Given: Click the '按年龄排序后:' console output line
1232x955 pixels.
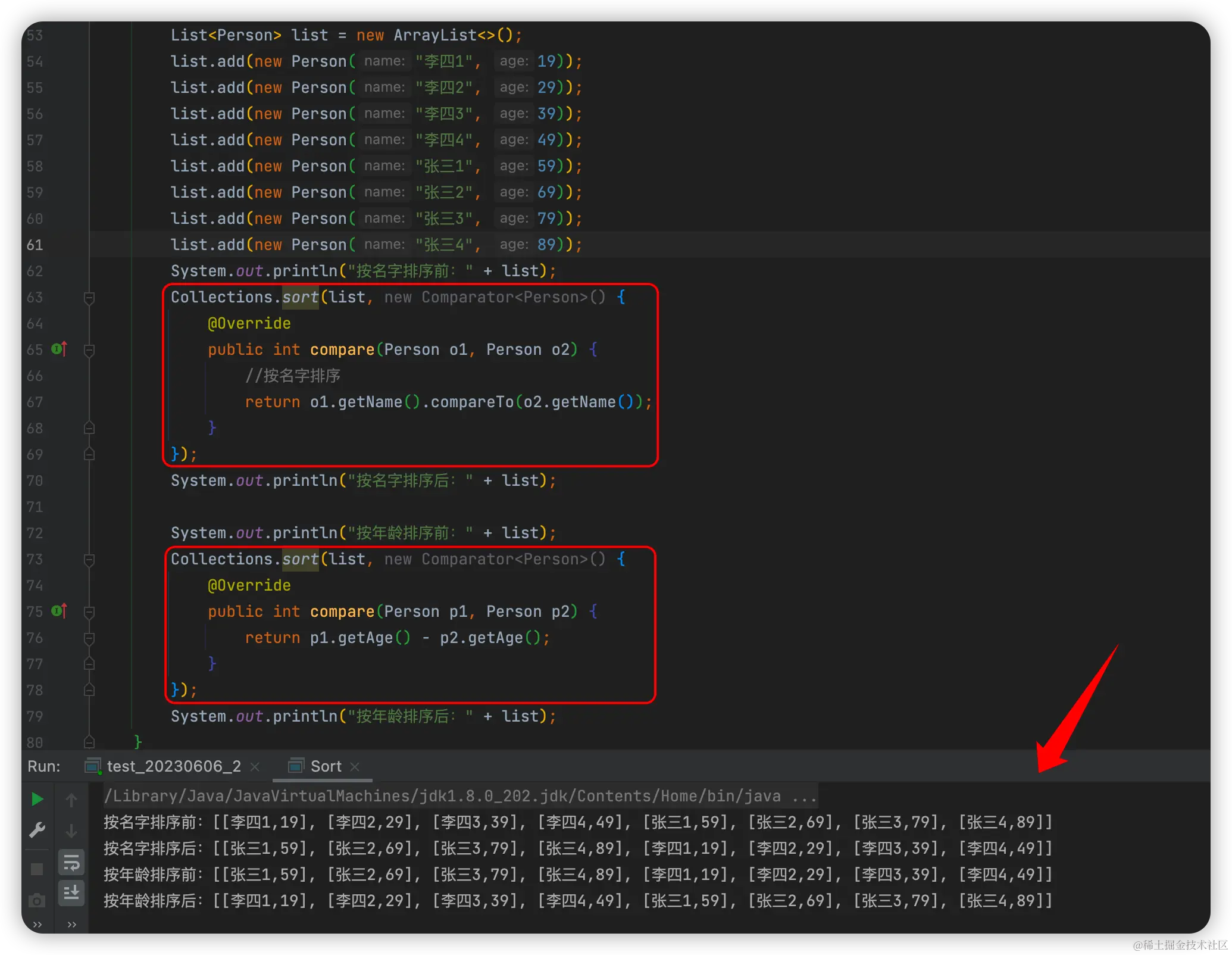Looking at the screenshot, I should tap(578, 901).
